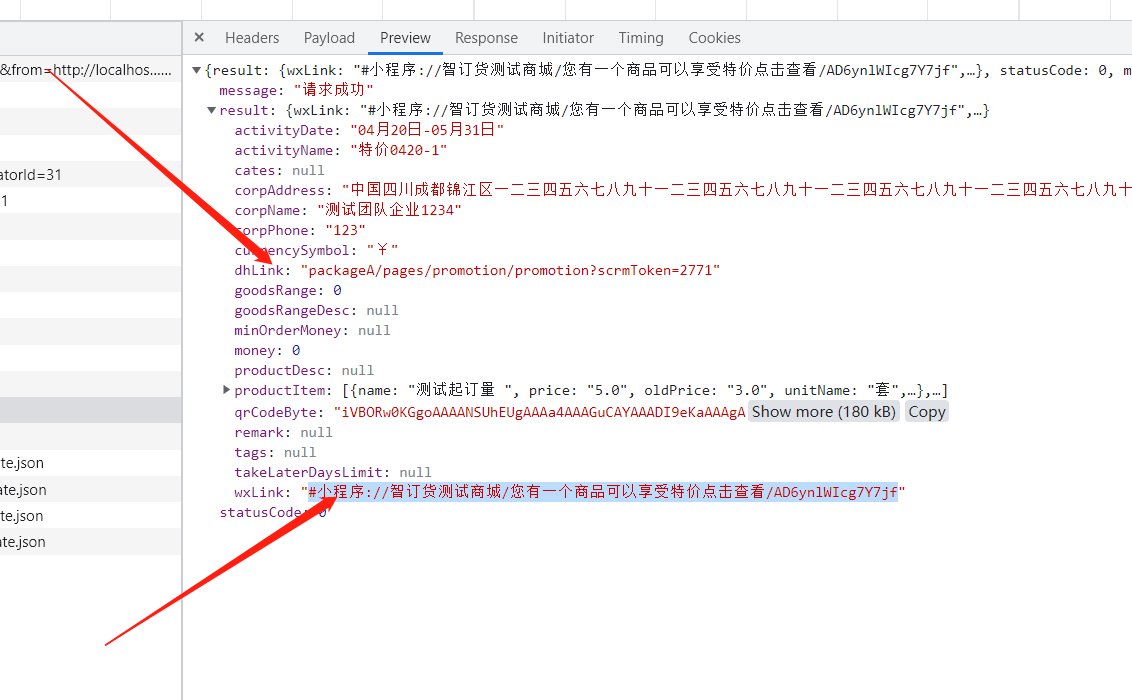Switch to the Response tab

click(486, 38)
